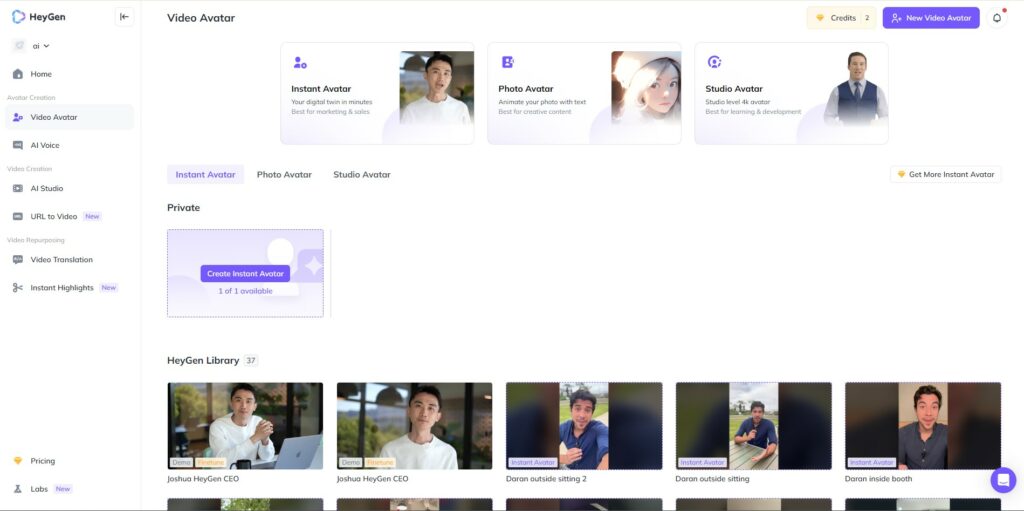
Task: Open the Instant Avatar card title
Action: (x=321, y=89)
